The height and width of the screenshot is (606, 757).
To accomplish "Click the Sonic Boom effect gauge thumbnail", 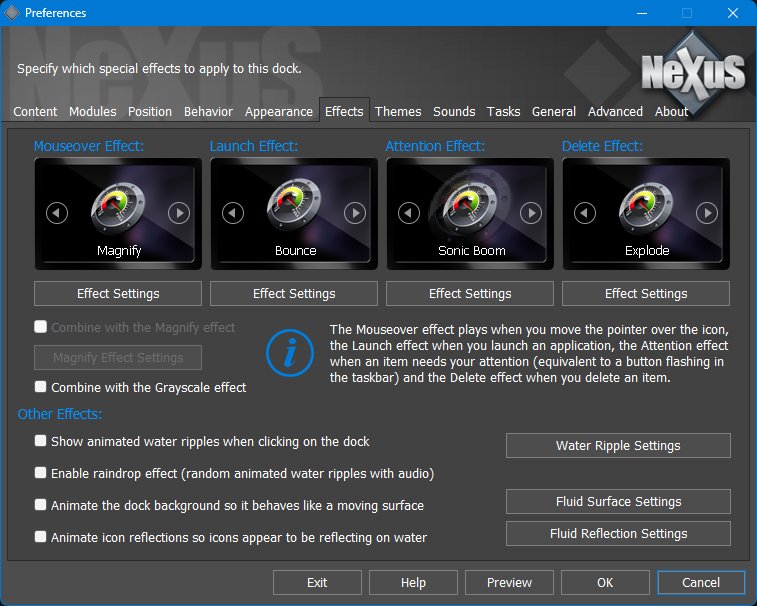I will click(x=470, y=208).
